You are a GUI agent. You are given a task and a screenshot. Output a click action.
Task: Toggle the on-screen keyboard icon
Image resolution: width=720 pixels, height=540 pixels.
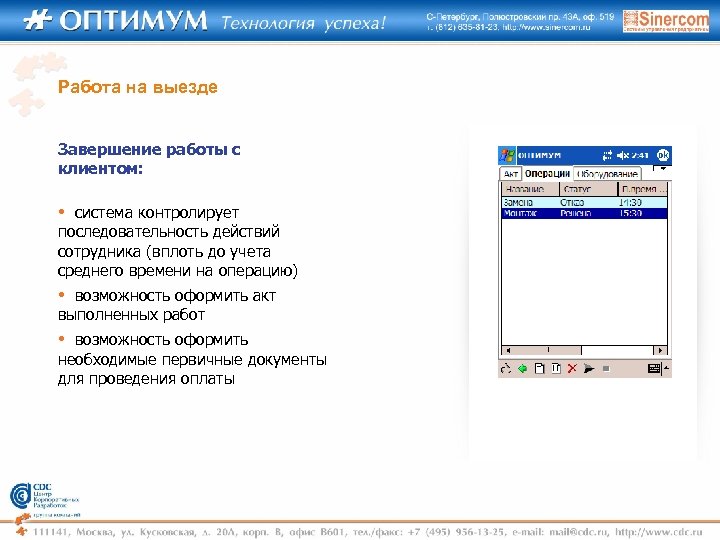[x=653, y=368]
